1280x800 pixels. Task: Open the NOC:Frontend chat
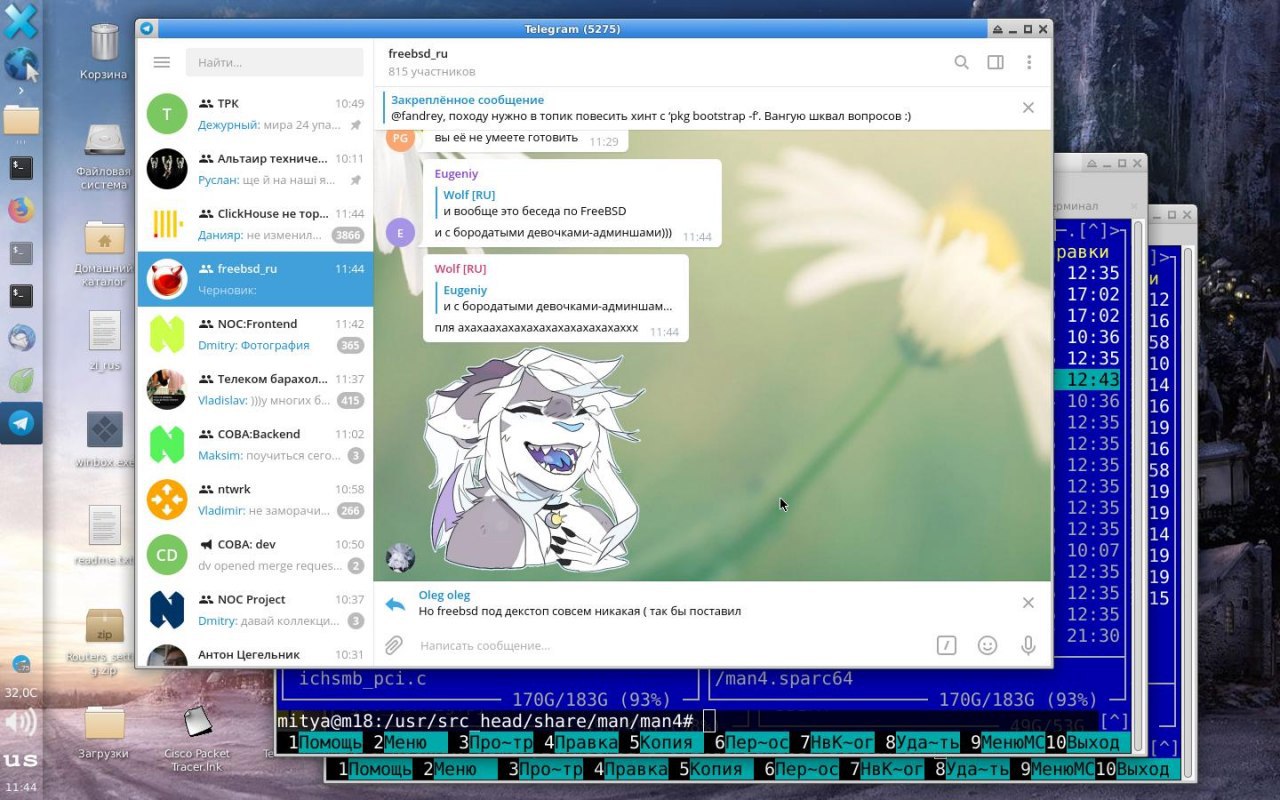(x=255, y=333)
